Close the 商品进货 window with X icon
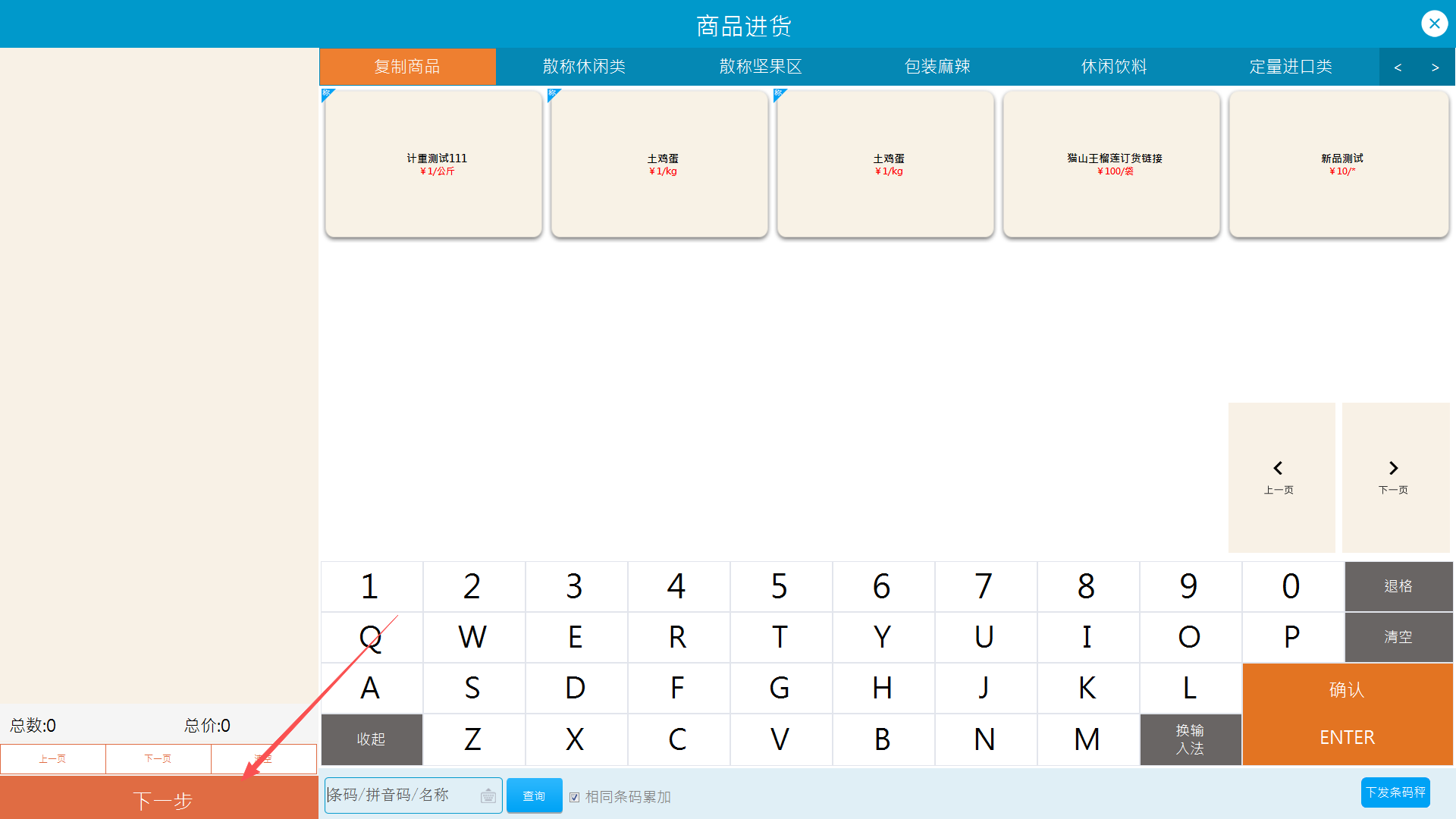This screenshot has height=819, width=1456. tap(1434, 24)
